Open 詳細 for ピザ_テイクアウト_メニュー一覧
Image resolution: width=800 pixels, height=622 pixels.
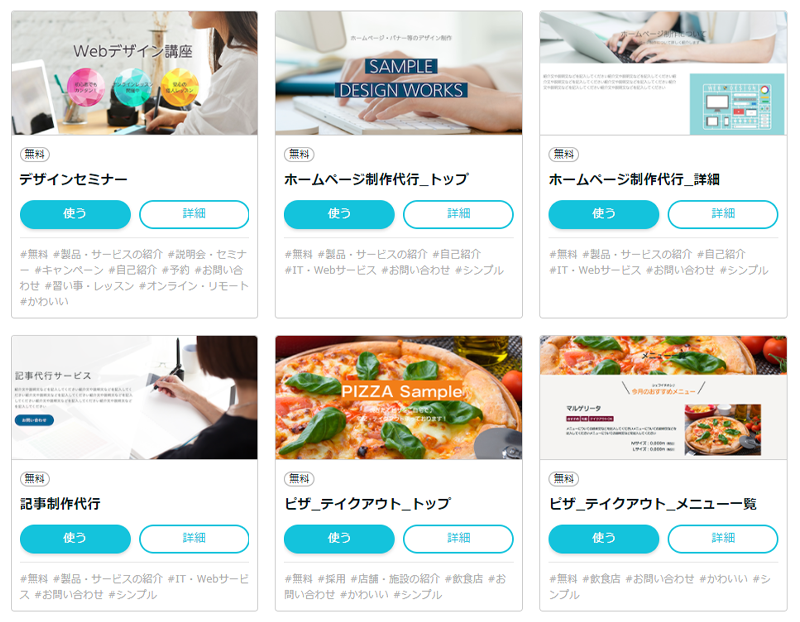click(x=723, y=538)
